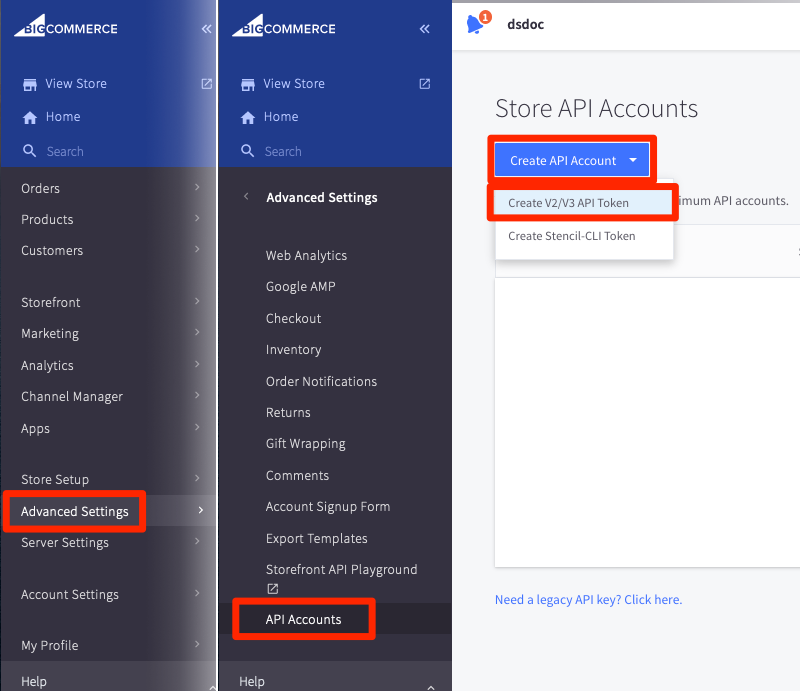Image resolution: width=800 pixels, height=691 pixels.
Task: Expand the Storefront menu chevron
Action: [x=197, y=301]
